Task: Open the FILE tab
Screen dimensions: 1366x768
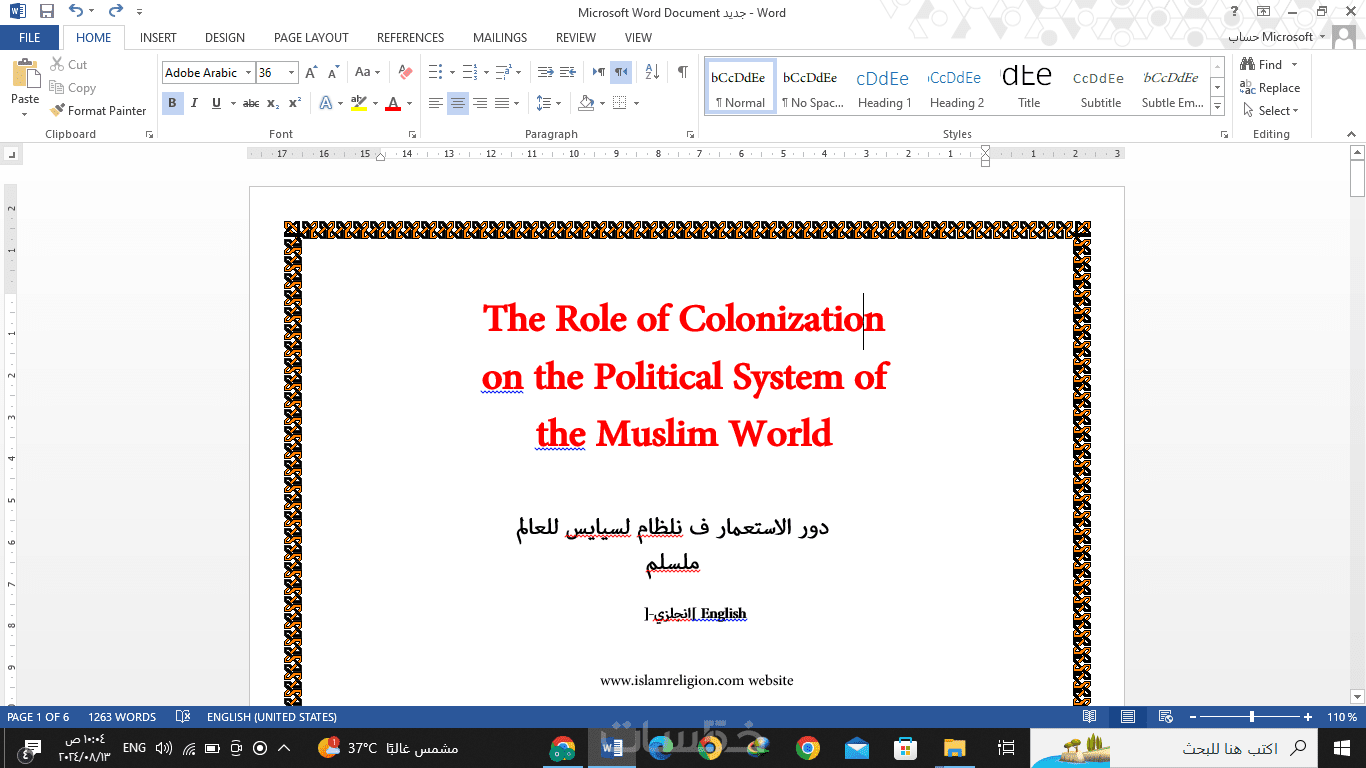Action: 30,37
